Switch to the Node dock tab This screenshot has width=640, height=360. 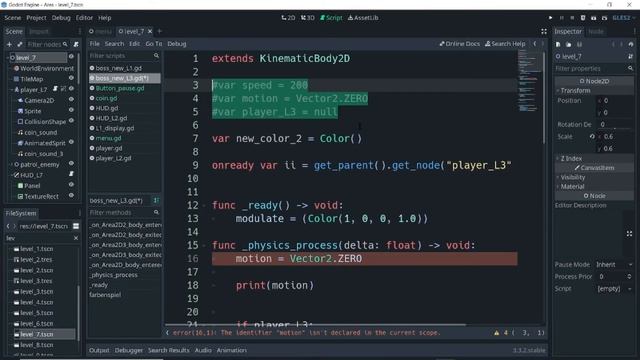pyautogui.click(x=596, y=31)
